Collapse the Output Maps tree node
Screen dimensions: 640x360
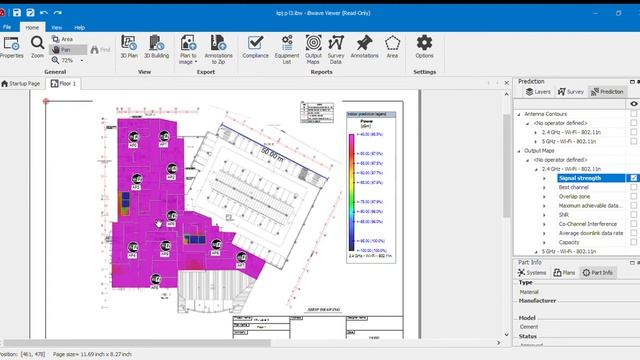[519, 151]
